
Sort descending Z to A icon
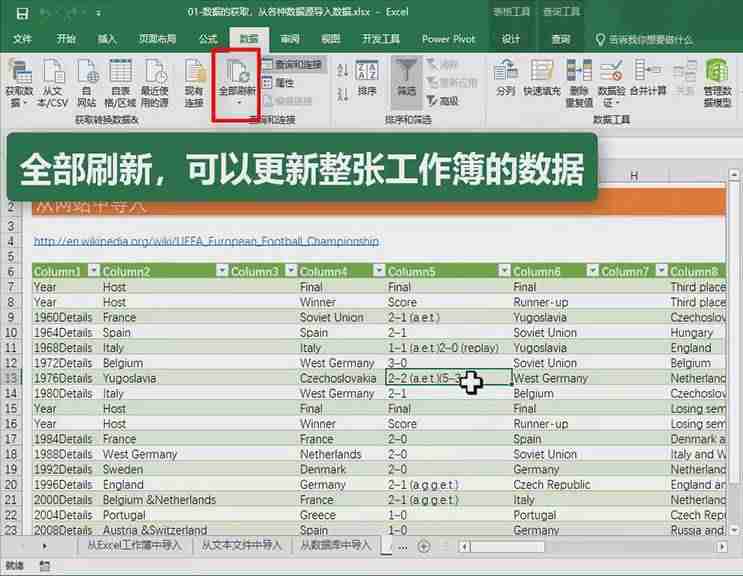[x=342, y=94]
